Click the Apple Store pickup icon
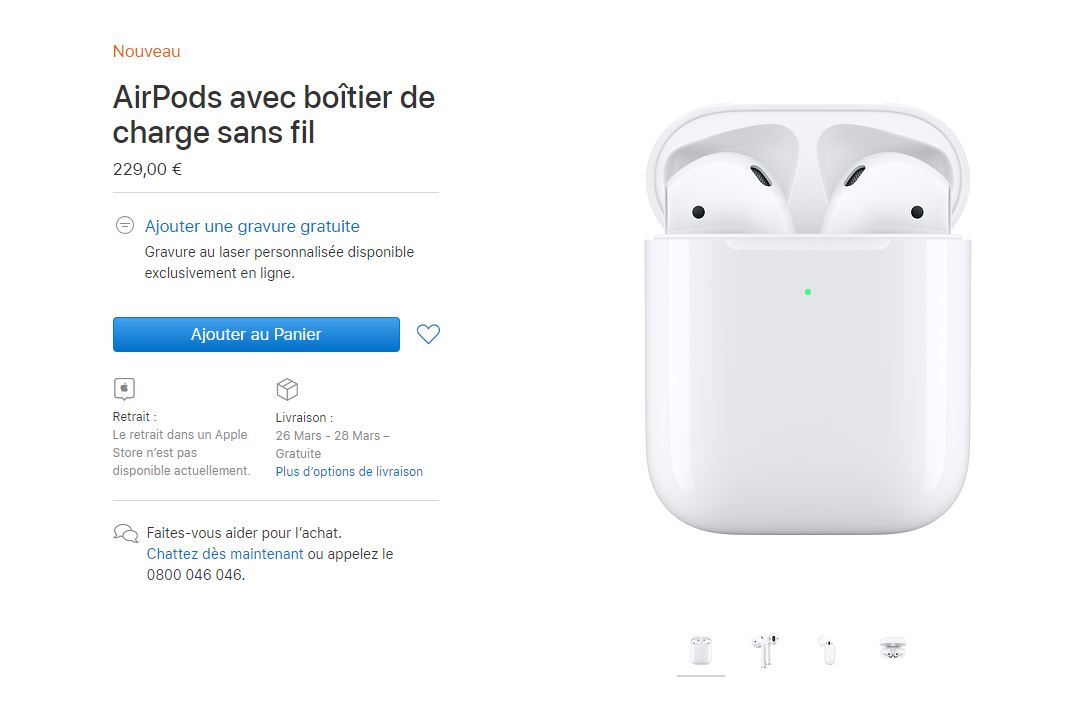 tap(124, 389)
